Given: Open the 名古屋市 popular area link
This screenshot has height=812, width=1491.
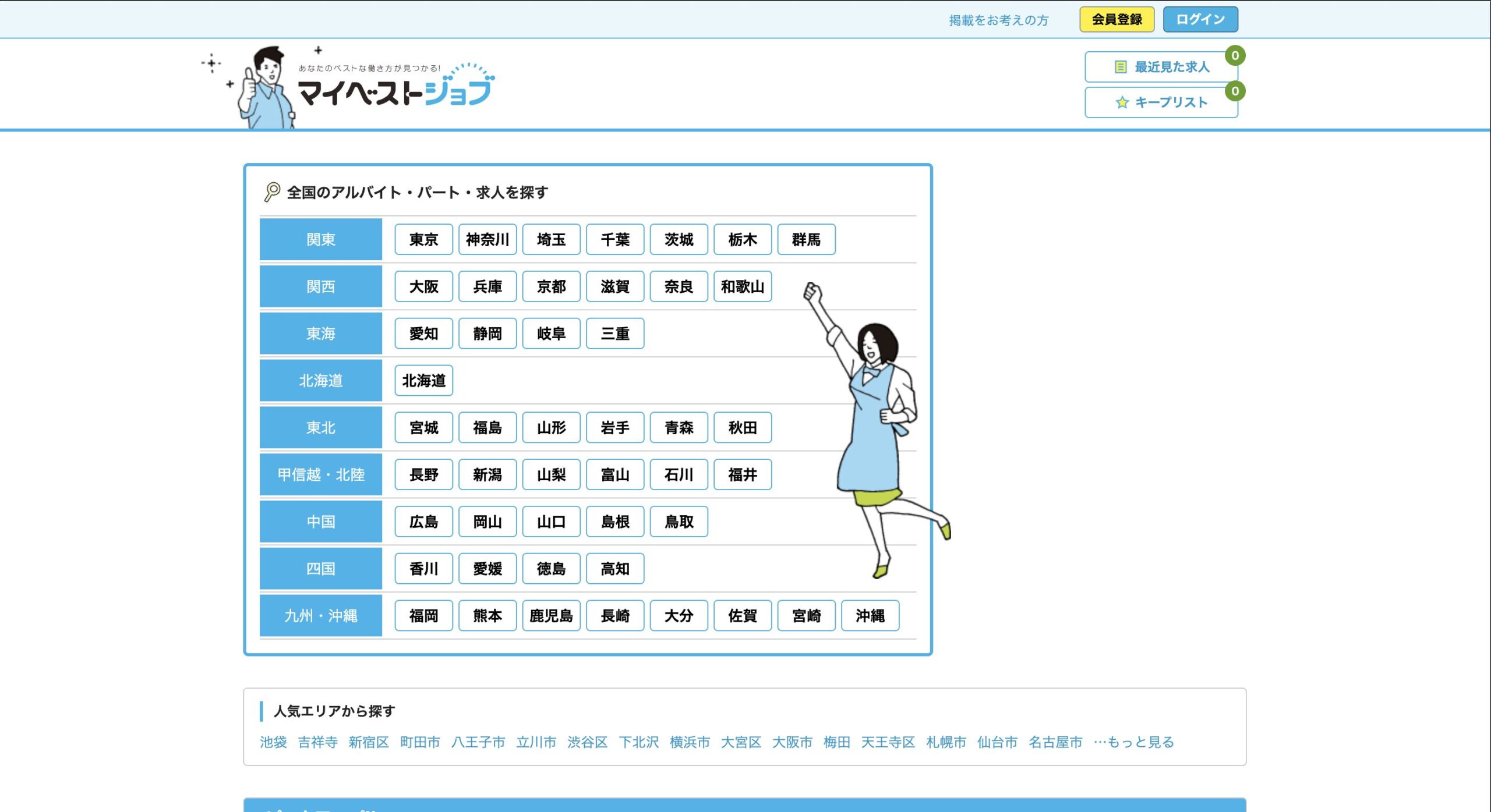Looking at the screenshot, I should point(1055,742).
